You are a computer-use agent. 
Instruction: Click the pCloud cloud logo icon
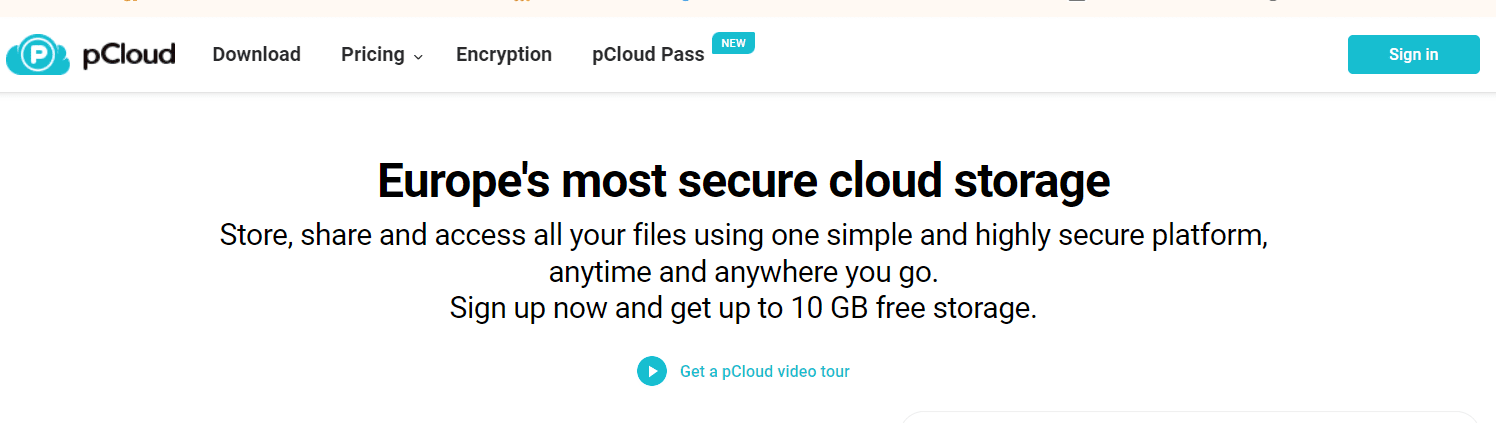point(37,55)
